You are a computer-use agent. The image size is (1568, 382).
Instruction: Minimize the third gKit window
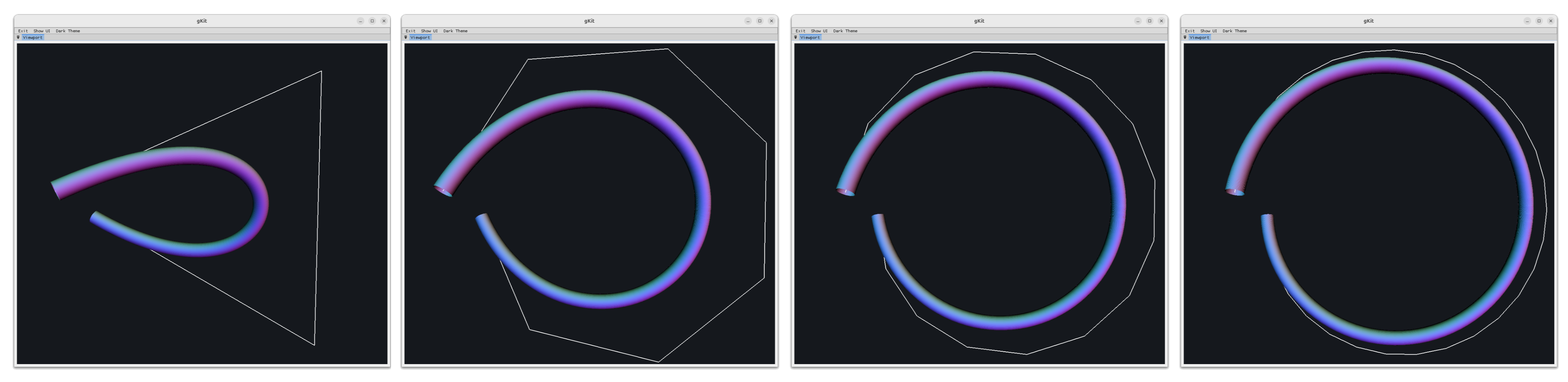1138,21
